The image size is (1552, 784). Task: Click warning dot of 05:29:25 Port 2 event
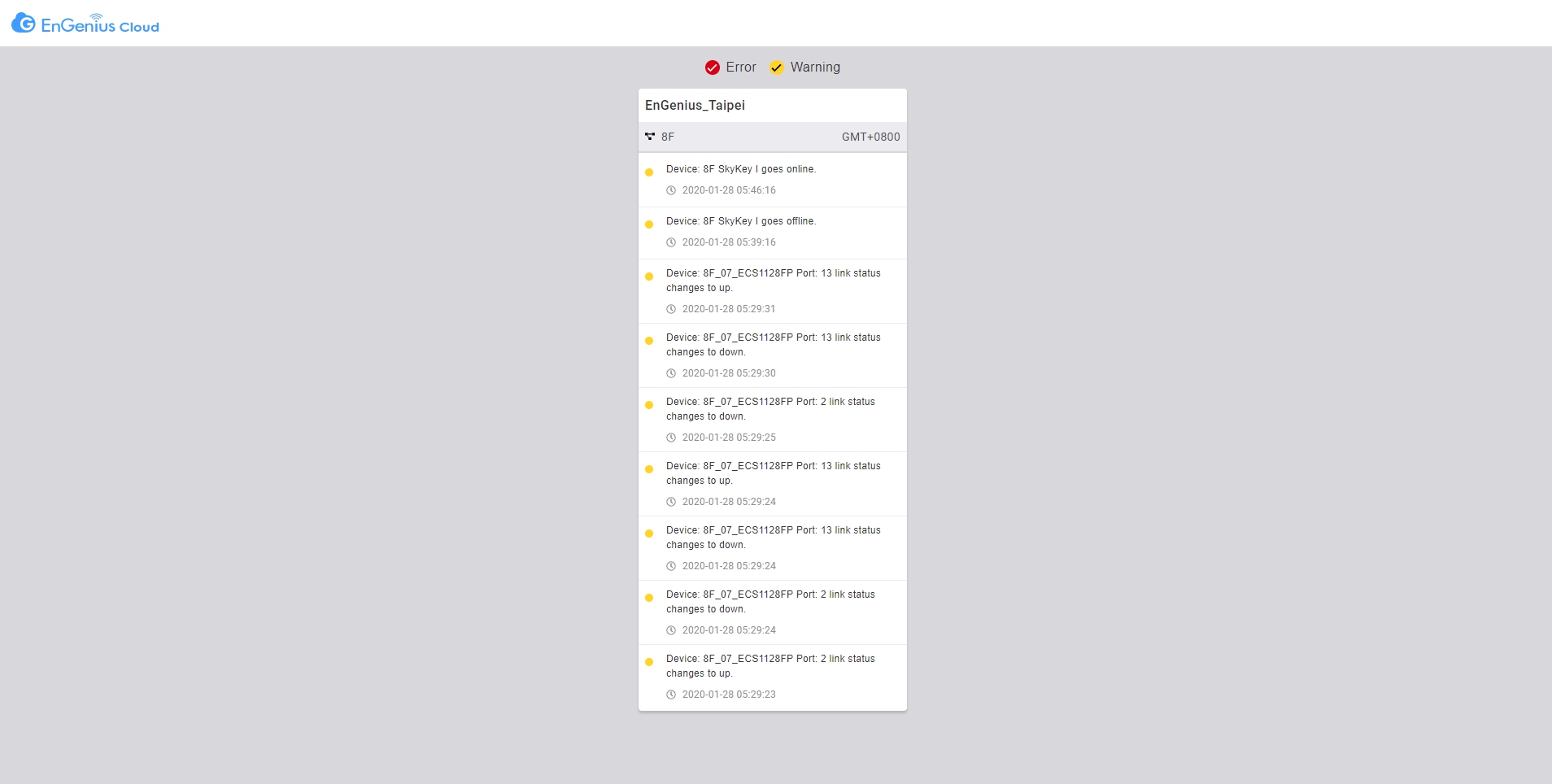click(x=649, y=405)
